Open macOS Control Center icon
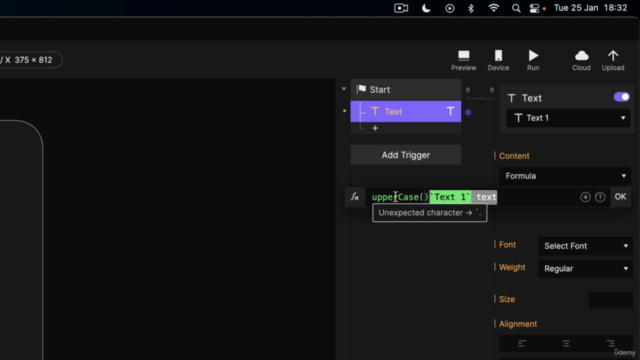The width and height of the screenshot is (640, 360). click(534, 8)
